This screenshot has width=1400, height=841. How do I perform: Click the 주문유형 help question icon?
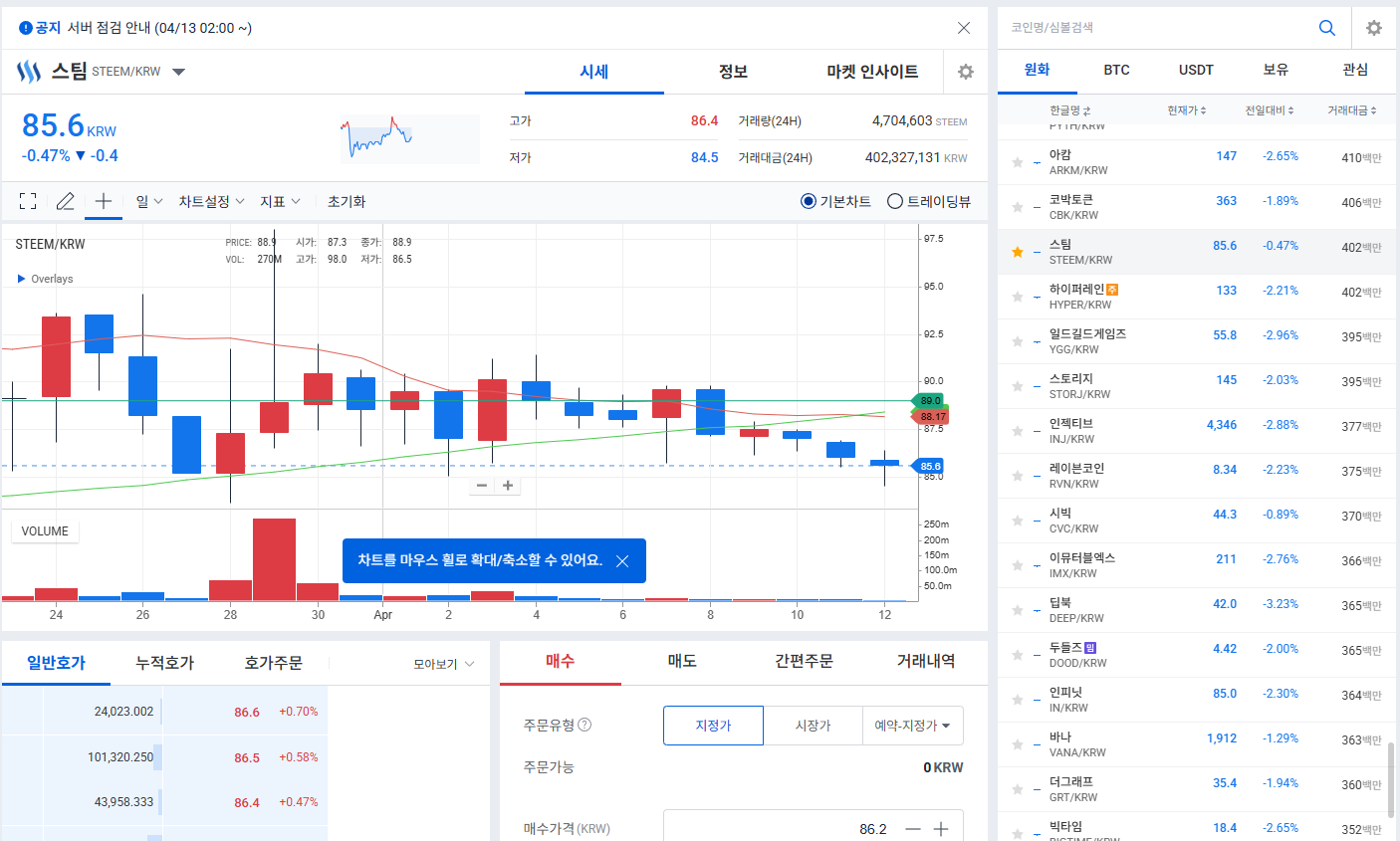click(x=584, y=725)
